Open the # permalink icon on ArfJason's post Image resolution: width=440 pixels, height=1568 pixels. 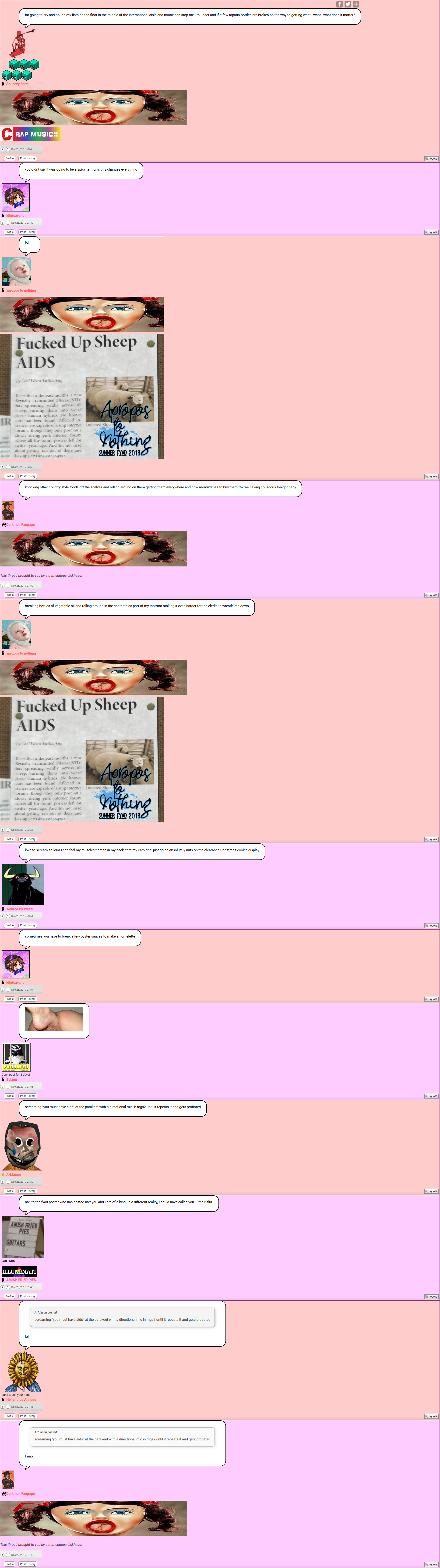pyautogui.click(x=2, y=1181)
